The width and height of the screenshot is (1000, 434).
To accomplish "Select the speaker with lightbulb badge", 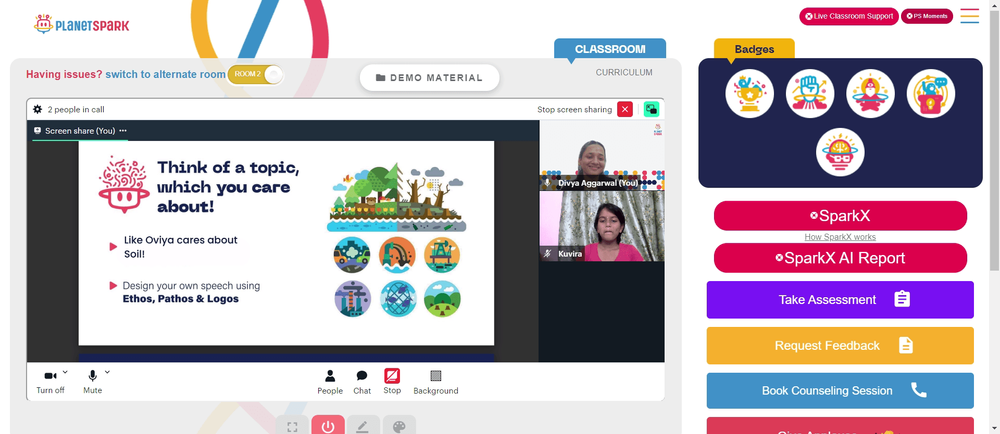I will click(x=930, y=94).
